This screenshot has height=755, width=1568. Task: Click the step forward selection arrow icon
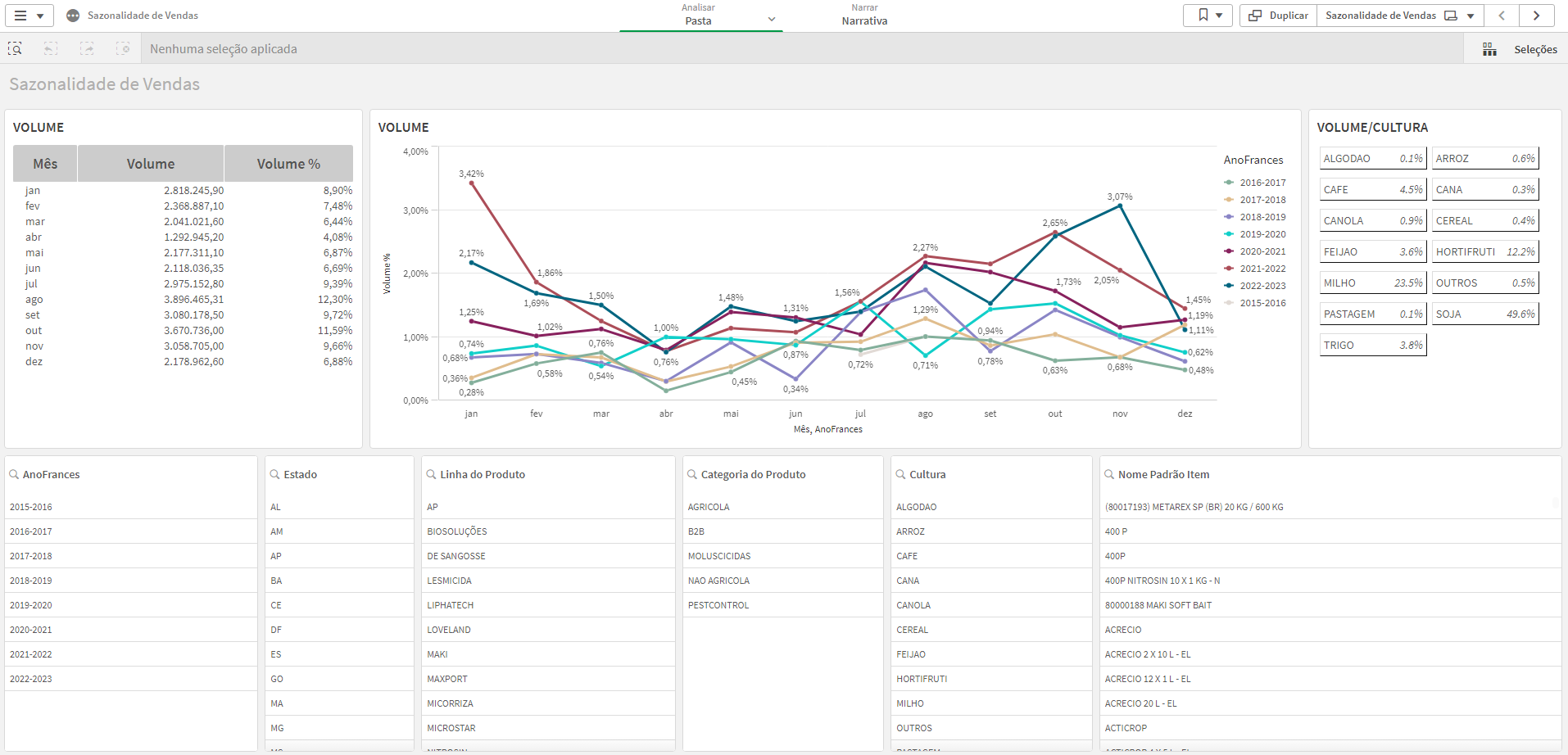87,48
